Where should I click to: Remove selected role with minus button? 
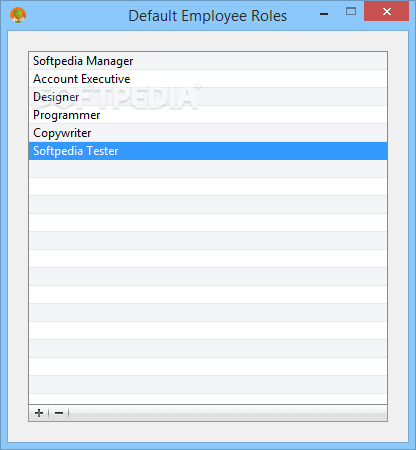click(x=59, y=413)
